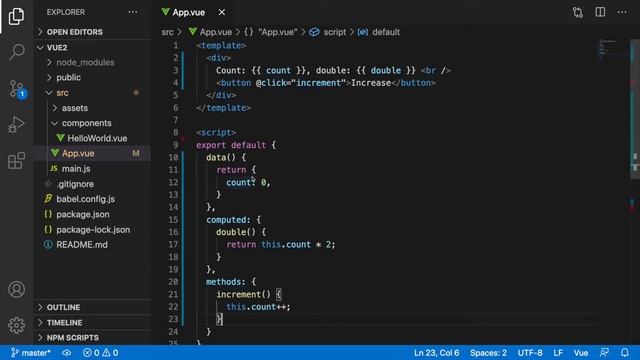This screenshot has height=360, width=640.
Task: Expand the Outline panel
Action: (93, 307)
